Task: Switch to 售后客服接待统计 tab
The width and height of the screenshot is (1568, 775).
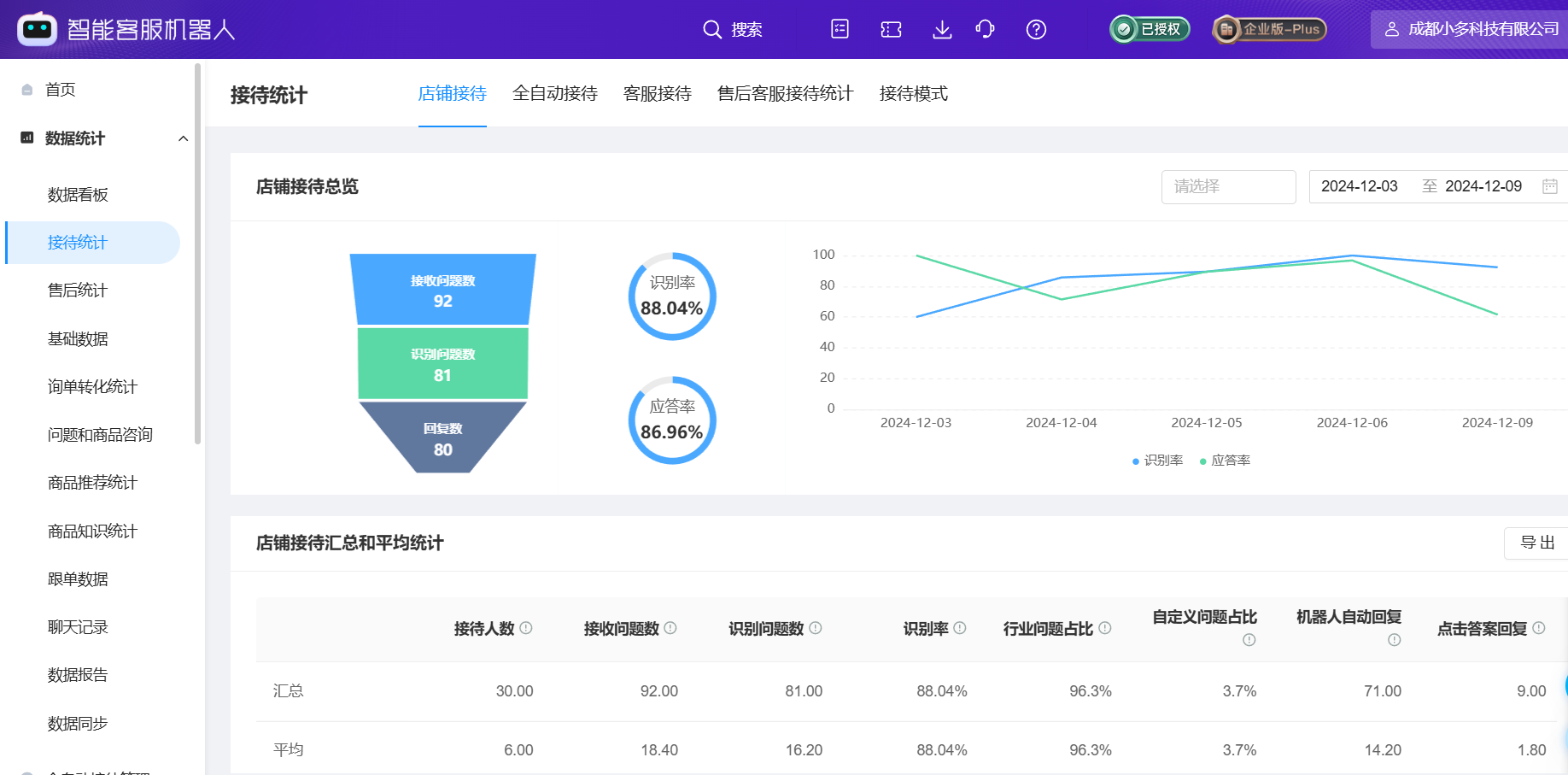Action: [786, 93]
